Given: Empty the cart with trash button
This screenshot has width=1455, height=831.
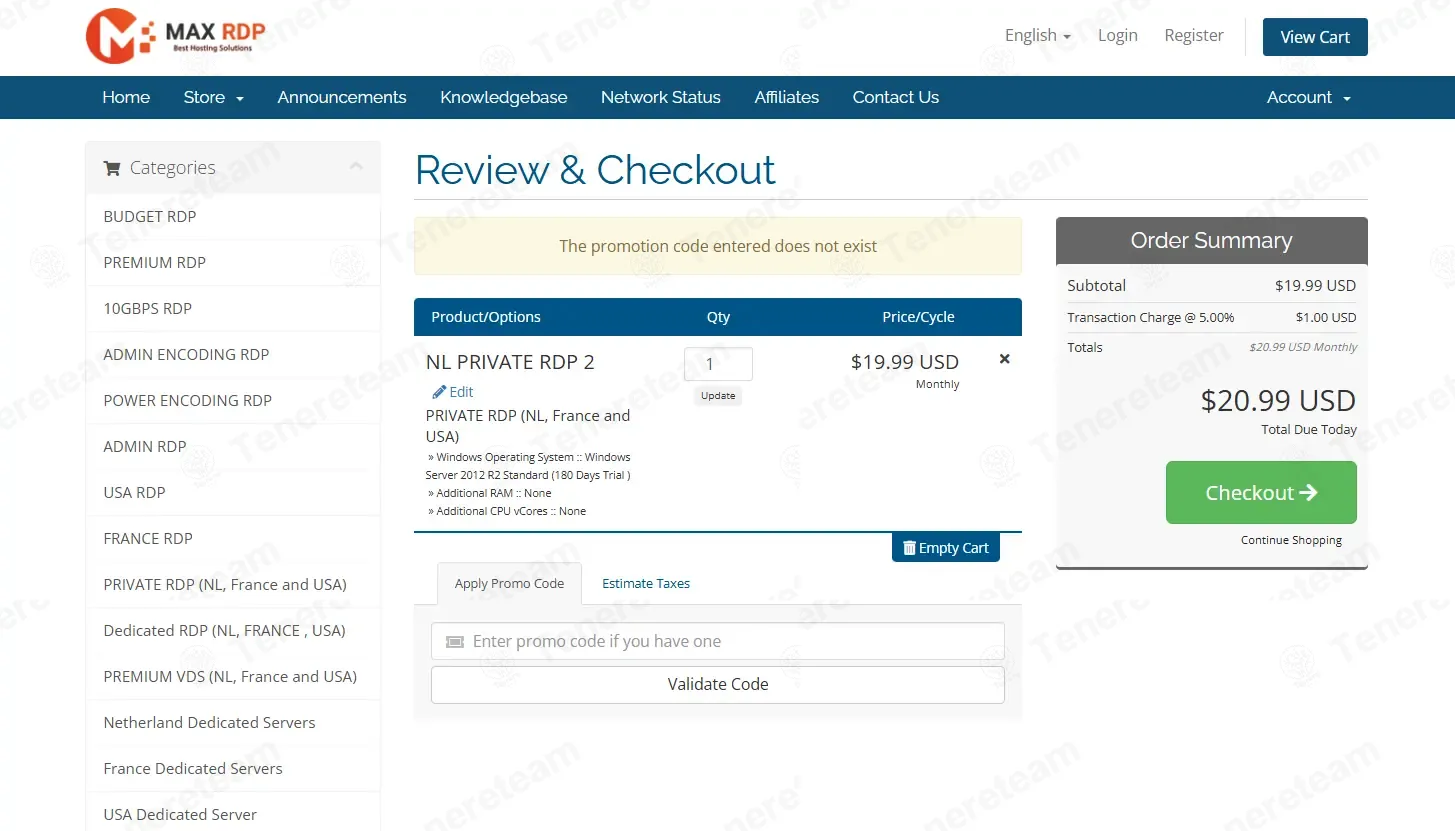Looking at the screenshot, I should pyautogui.click(x=945, y=548).
